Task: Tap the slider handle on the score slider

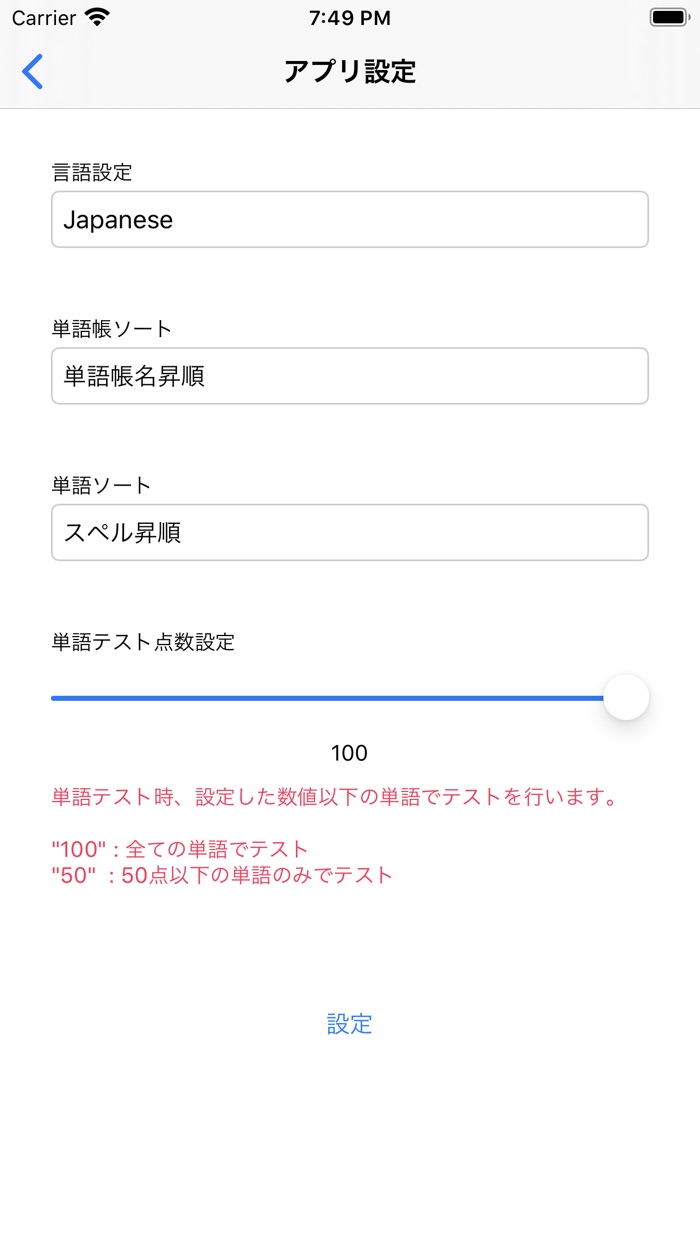Action: pyautogui.click(x=627, y=697)
